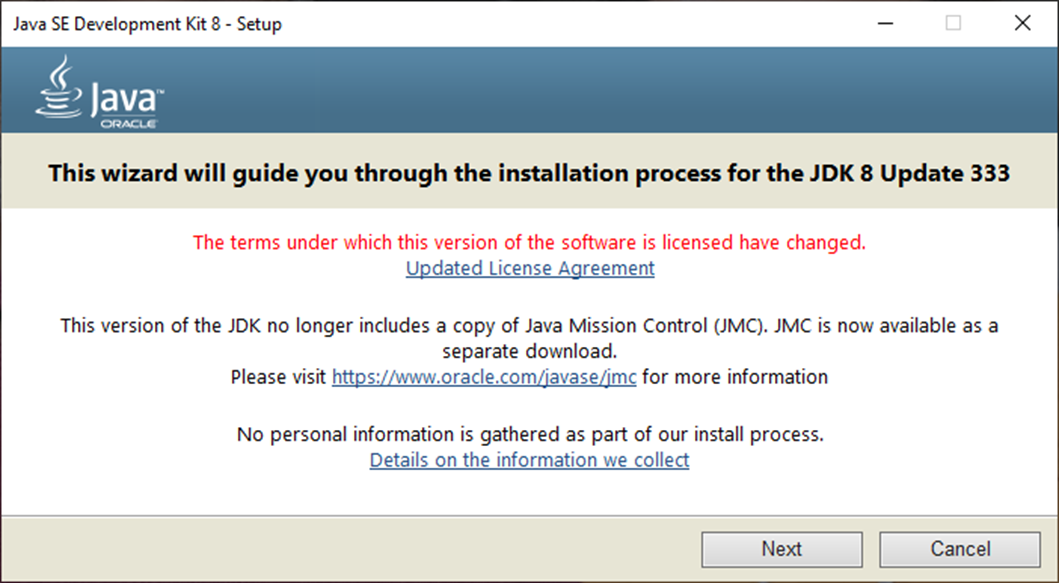Click the 'for more information' text

point(735,377)
